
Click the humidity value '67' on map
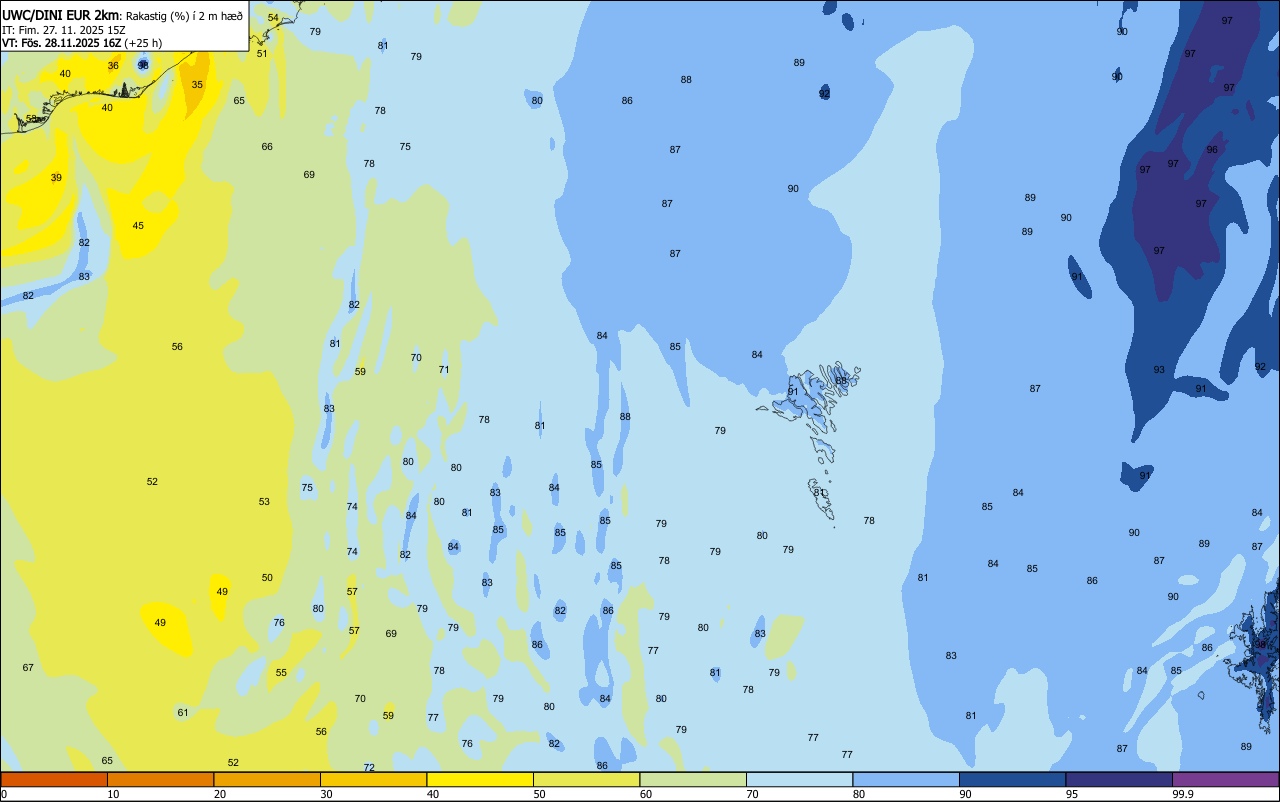coord(28,668)
